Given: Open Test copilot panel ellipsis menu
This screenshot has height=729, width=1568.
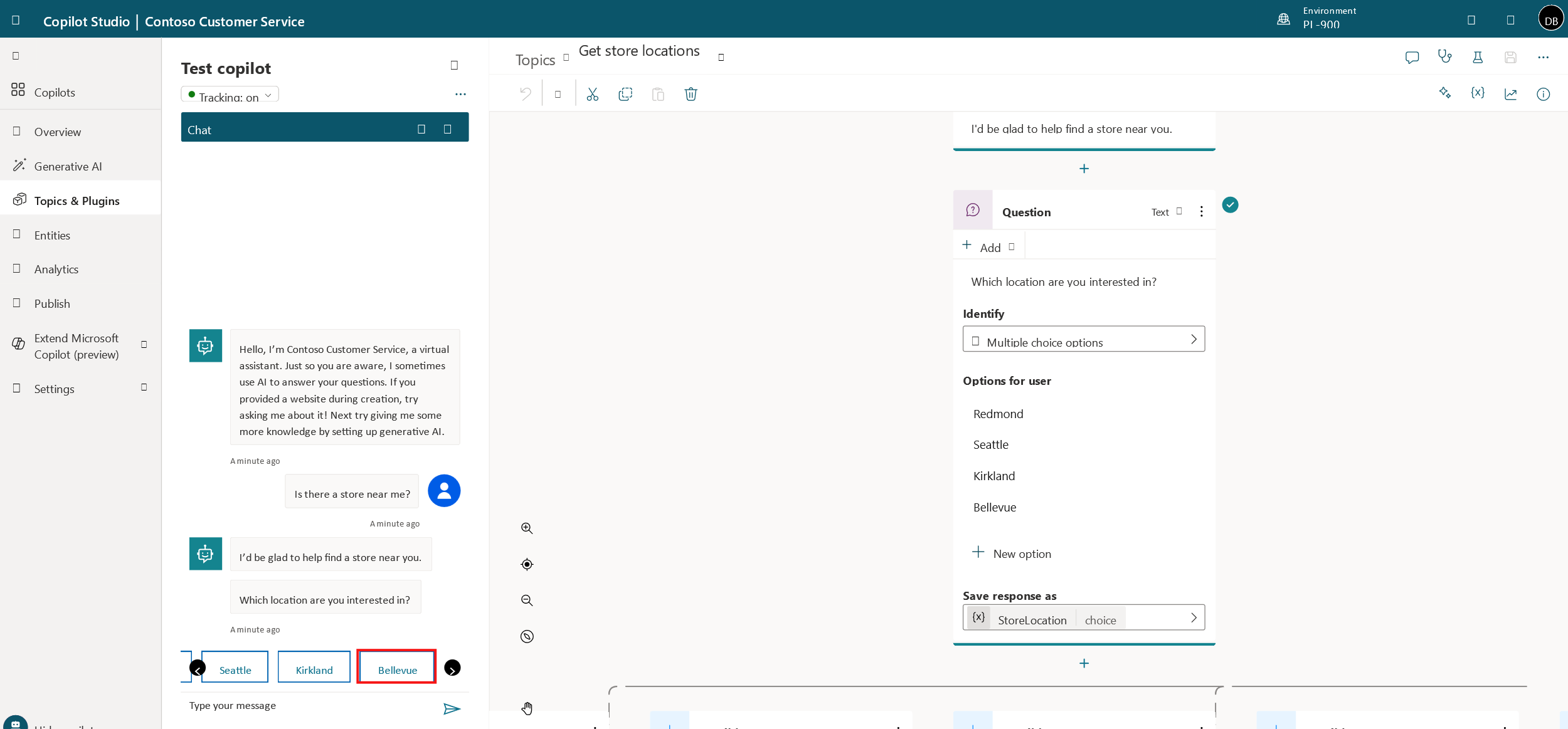Looking at the screenshot, I should point(460,94).
